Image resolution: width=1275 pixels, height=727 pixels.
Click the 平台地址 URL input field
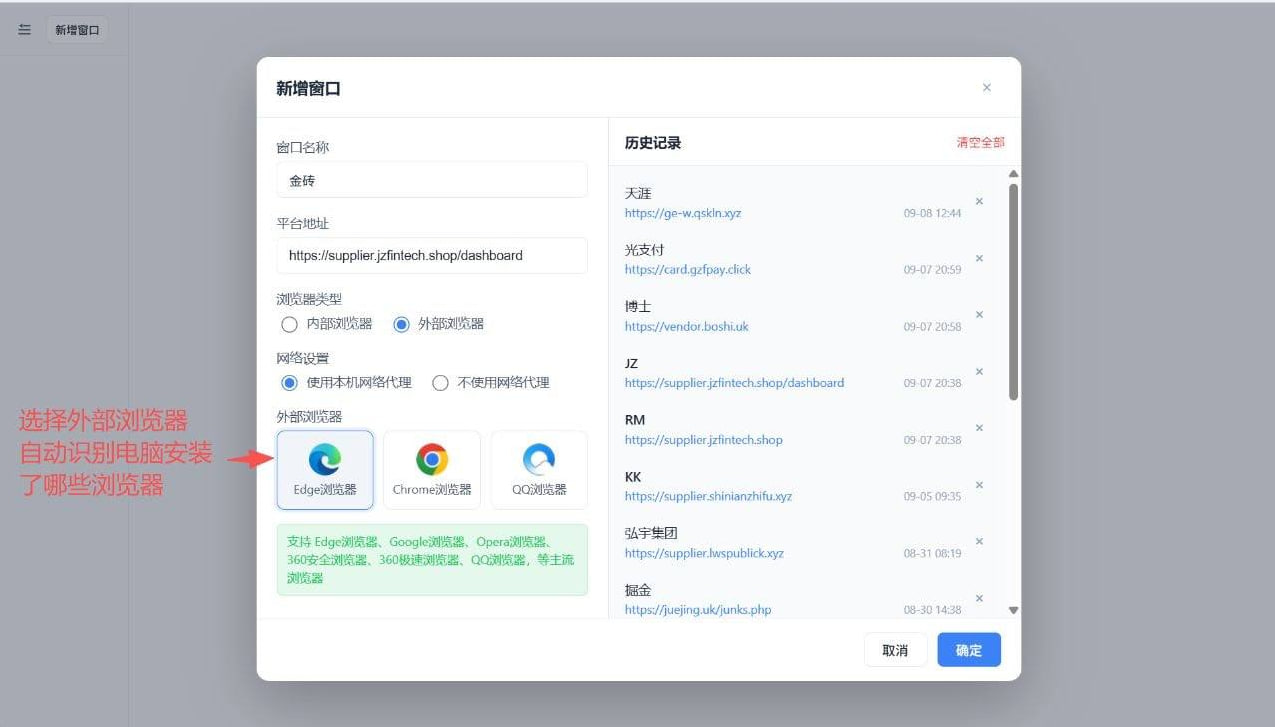click(432, 255)
